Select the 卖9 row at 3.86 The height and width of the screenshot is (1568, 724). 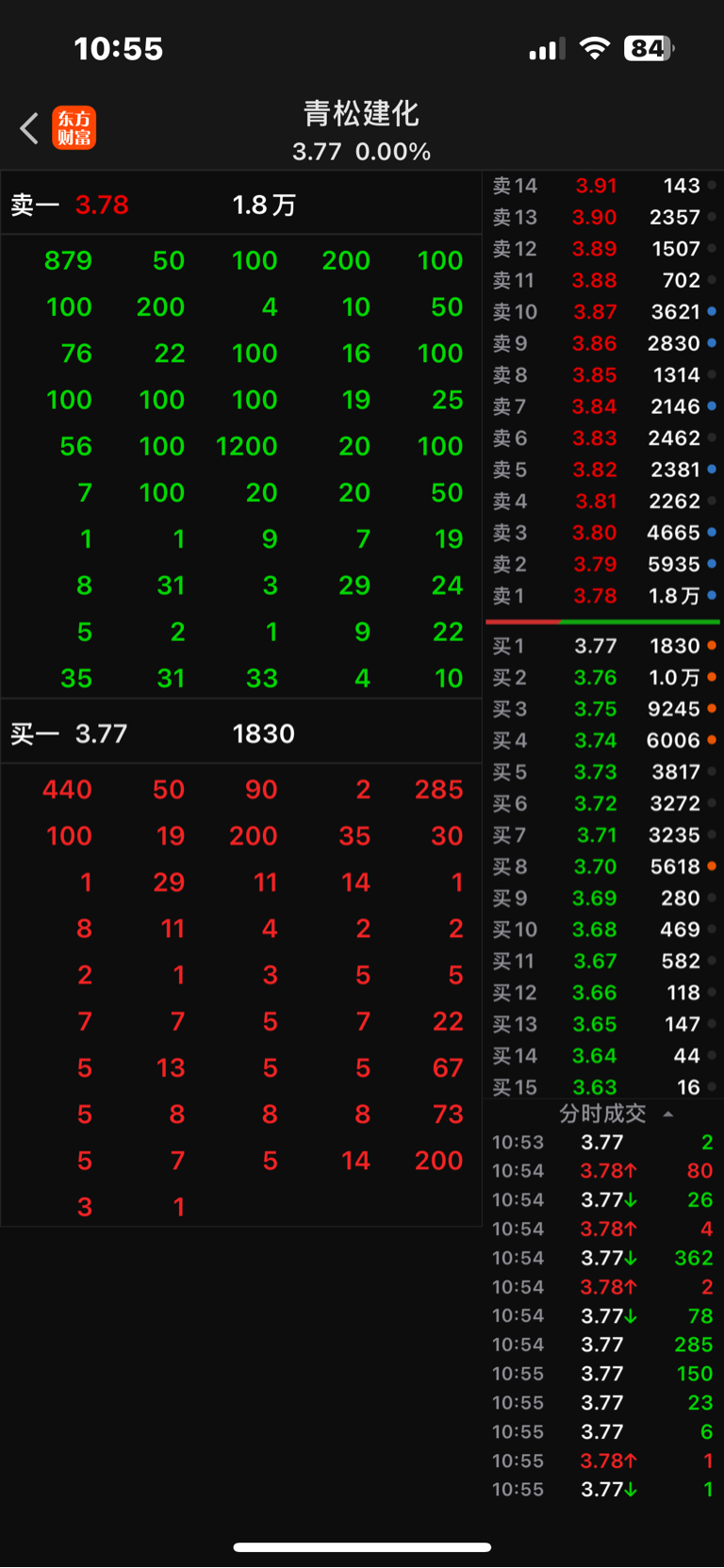603,343
